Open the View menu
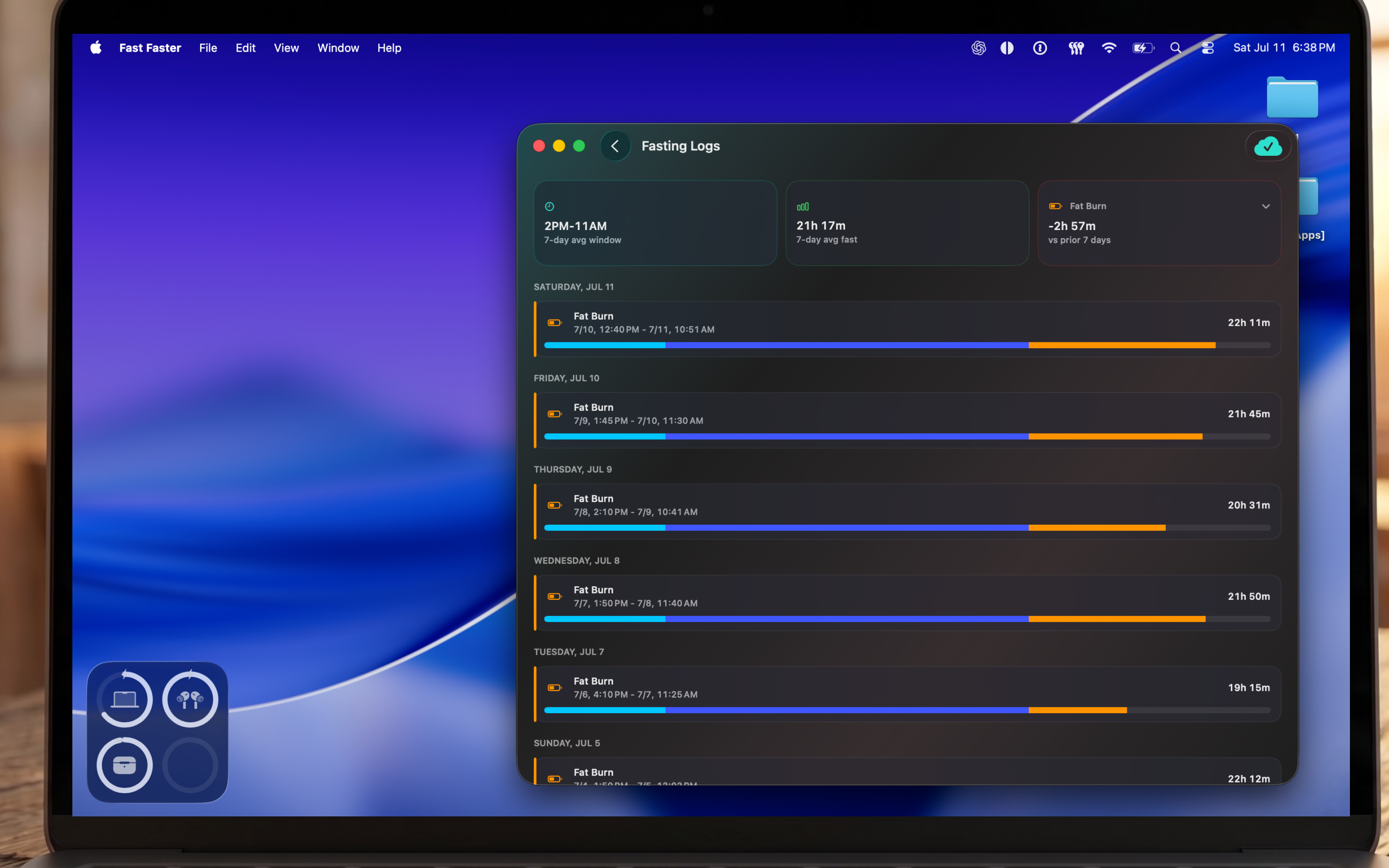The image size is (1389, 868). point(286,48)
